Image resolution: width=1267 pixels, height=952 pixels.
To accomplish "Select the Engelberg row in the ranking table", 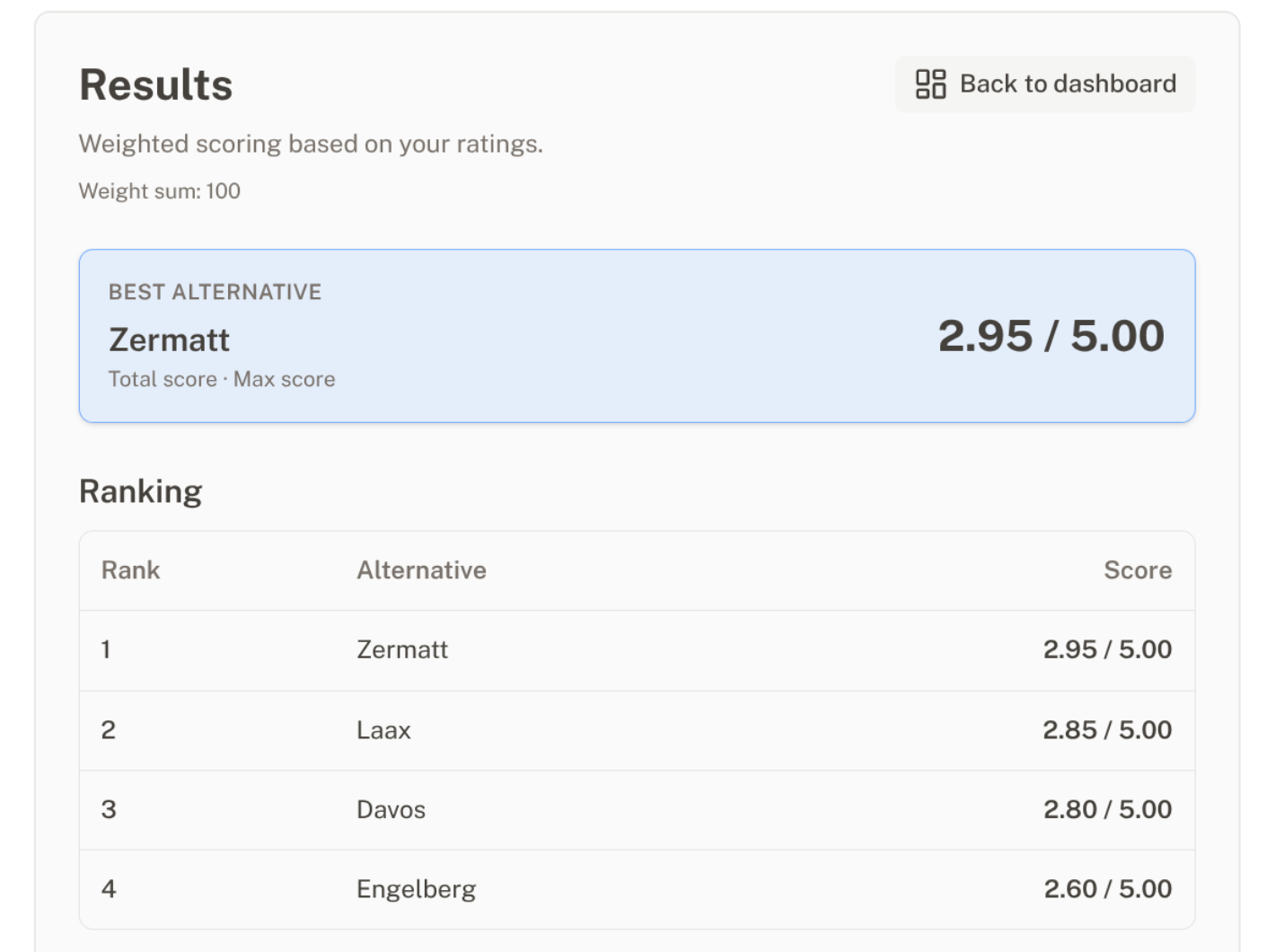I will (x=638, y=889).
